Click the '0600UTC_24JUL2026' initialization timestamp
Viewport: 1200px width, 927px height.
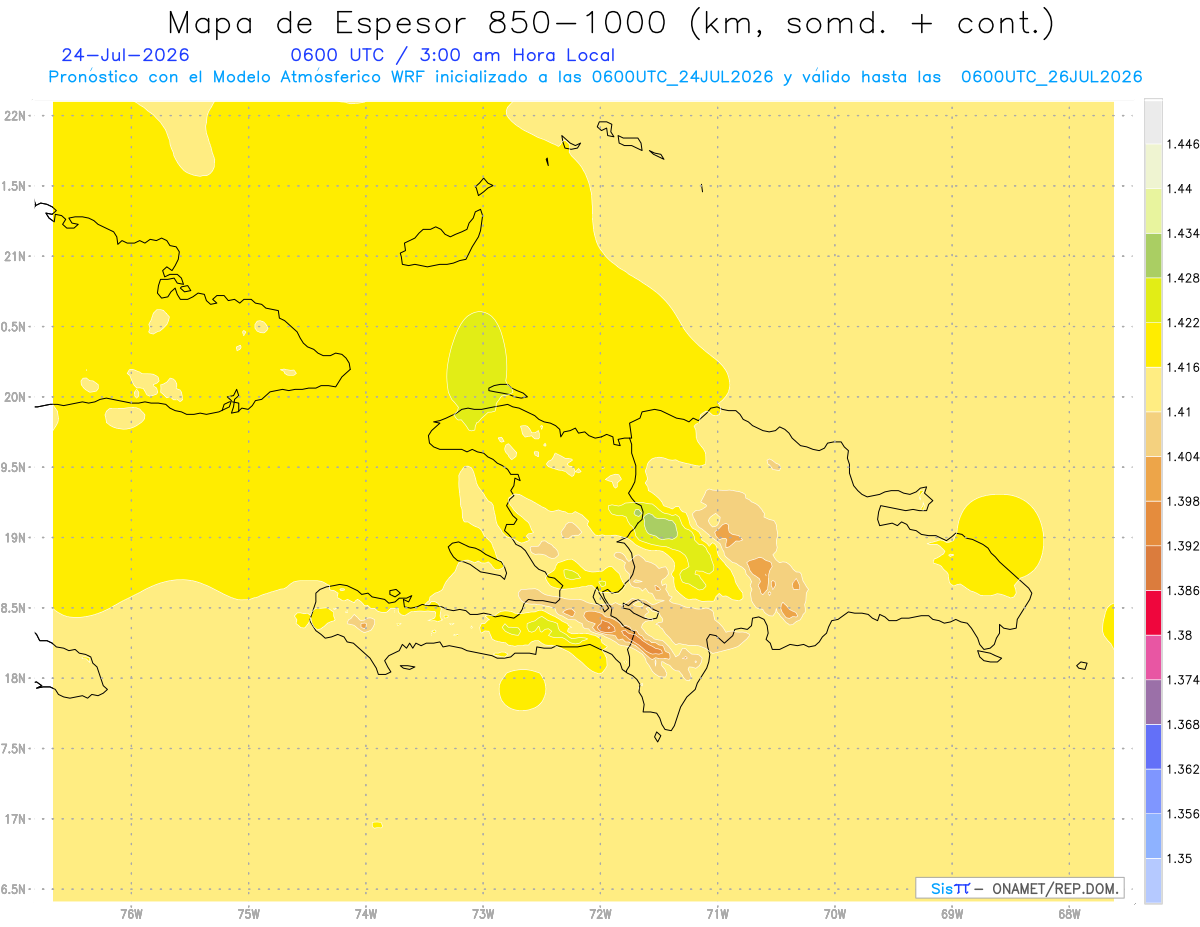682,77
